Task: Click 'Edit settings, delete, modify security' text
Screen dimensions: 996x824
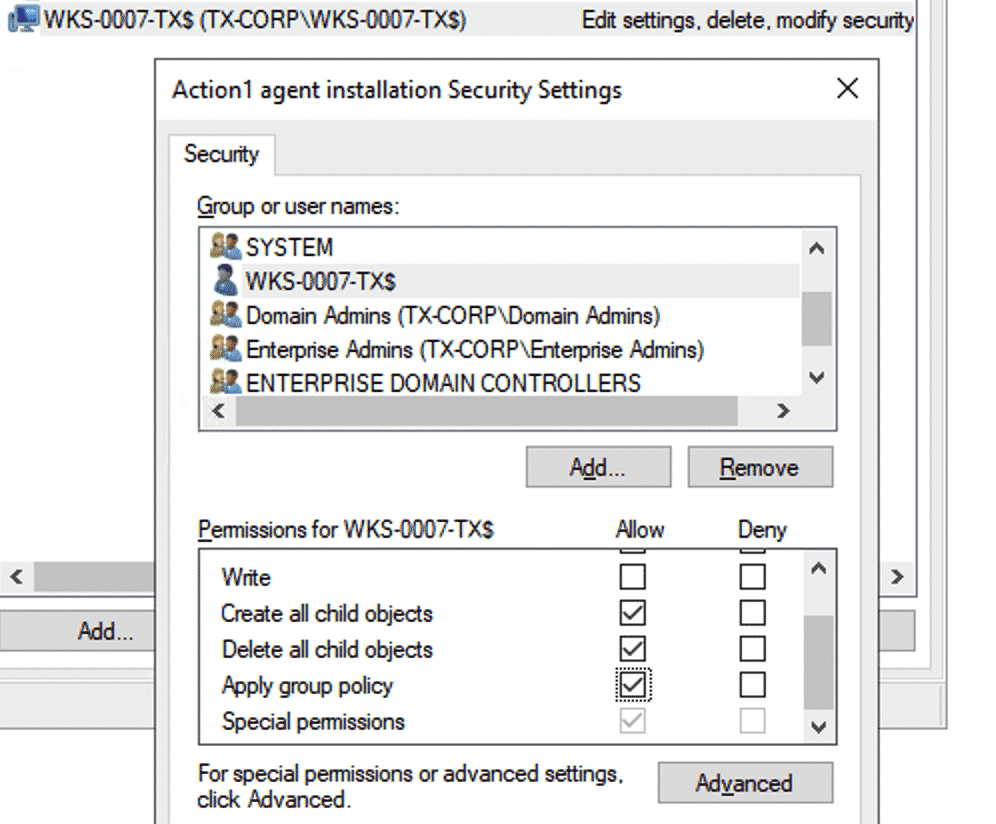Action: tap(748, 20)
